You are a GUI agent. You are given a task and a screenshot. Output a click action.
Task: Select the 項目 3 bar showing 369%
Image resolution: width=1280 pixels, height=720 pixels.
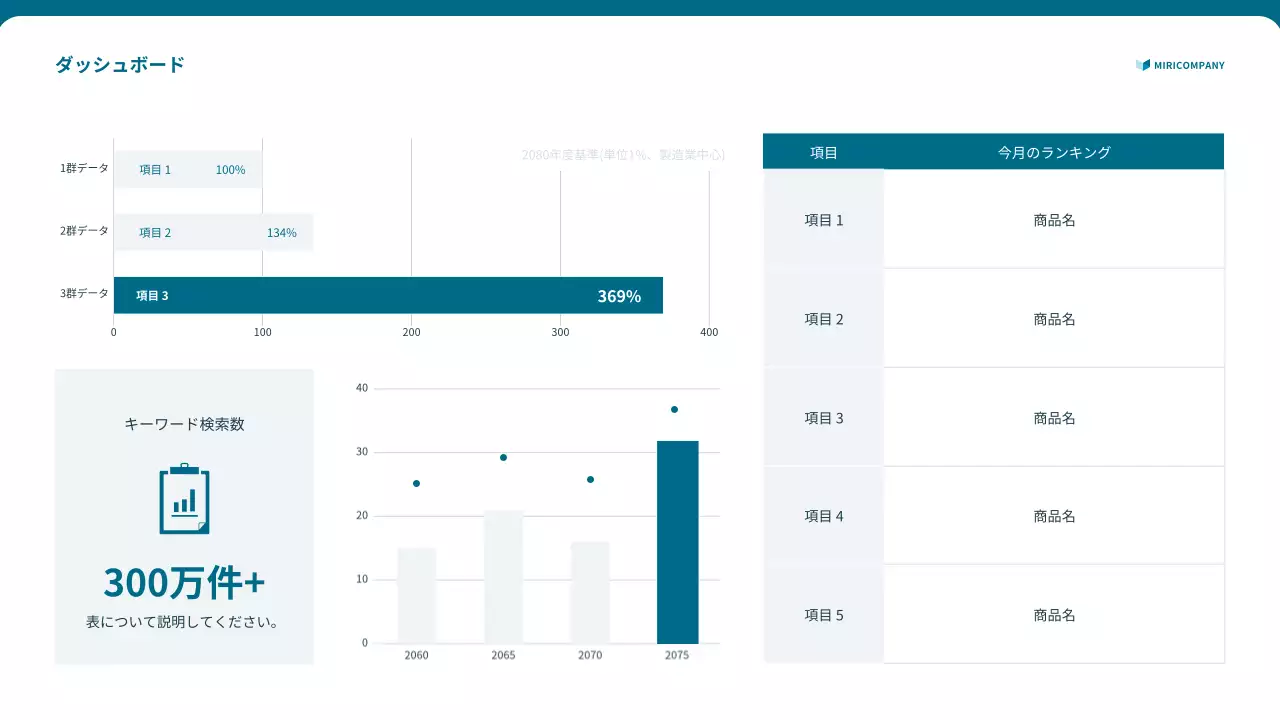coord(388,295)
